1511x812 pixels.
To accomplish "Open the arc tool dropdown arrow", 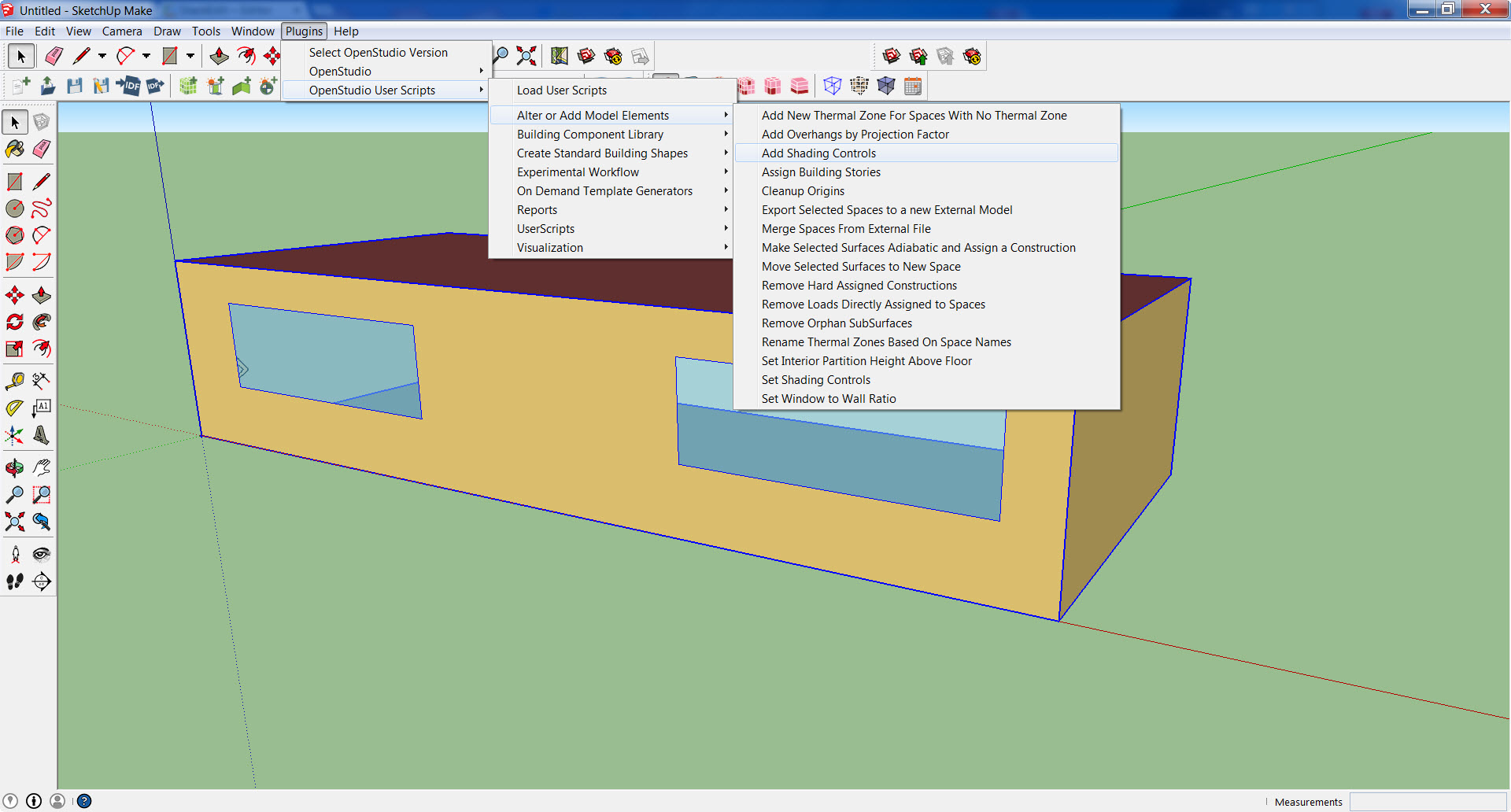I will (146, 56).
